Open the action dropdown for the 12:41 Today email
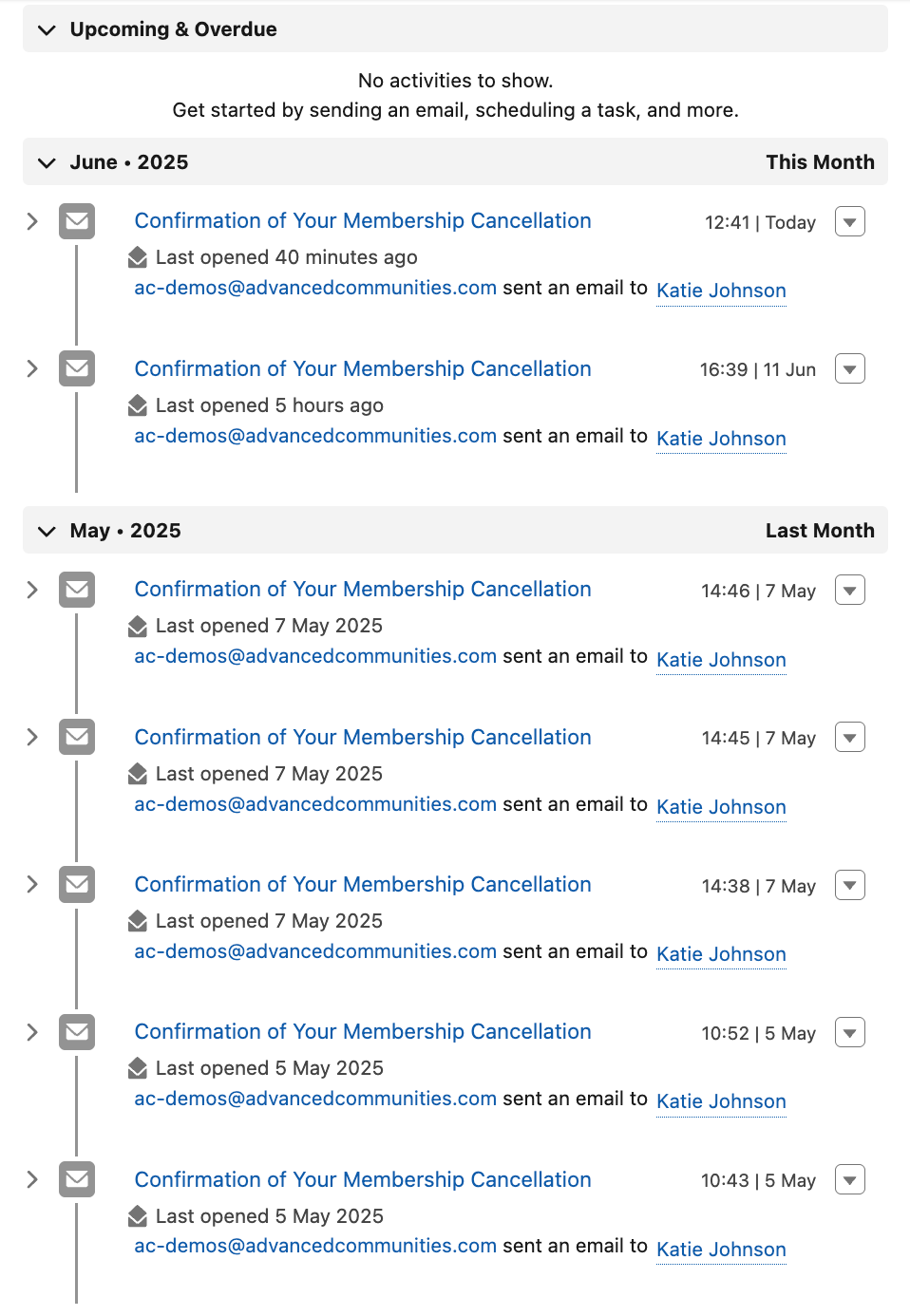Image resolution: width=910 pixels, height=1316 pixels. click(x=850, y=222)
